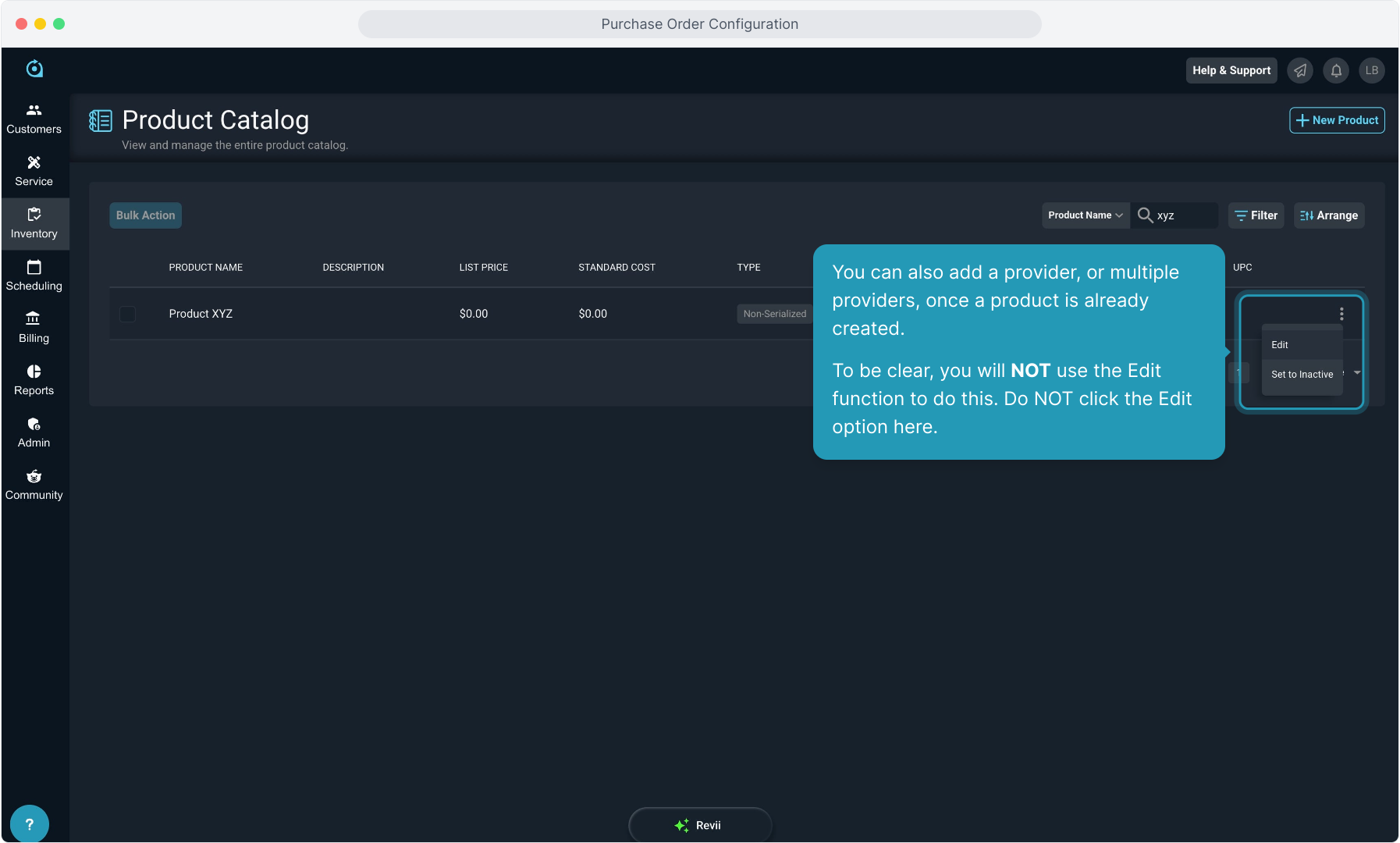Open the Revii assistant button
Image resolution: width=1400 pixels, height=843 pixels.
pos(699,825)
